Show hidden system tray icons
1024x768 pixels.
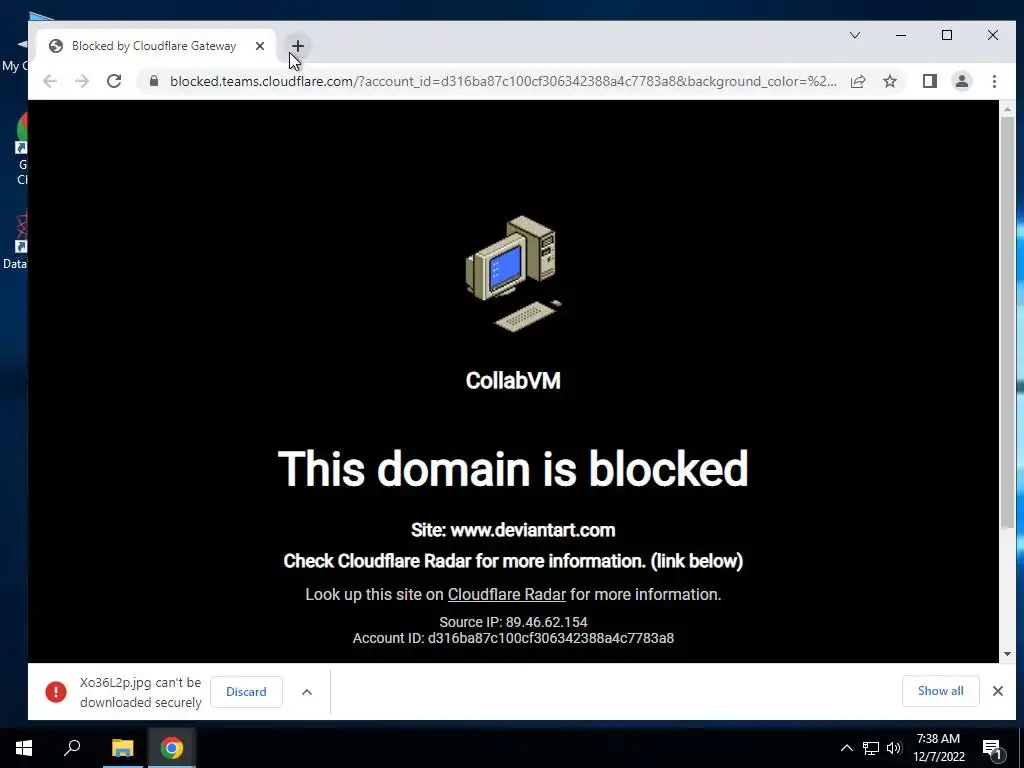point(846,748)
